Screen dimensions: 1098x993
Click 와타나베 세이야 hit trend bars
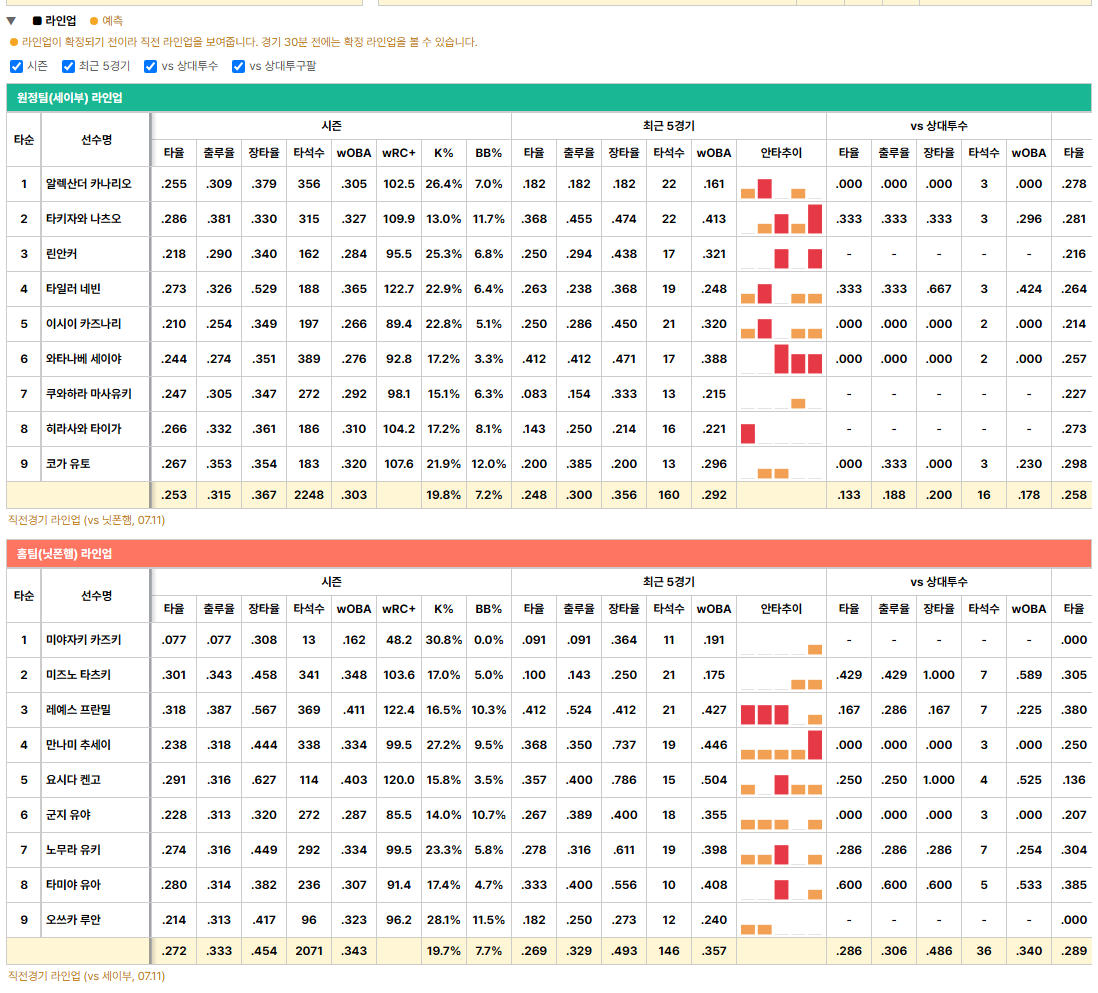tap(781, 359)
